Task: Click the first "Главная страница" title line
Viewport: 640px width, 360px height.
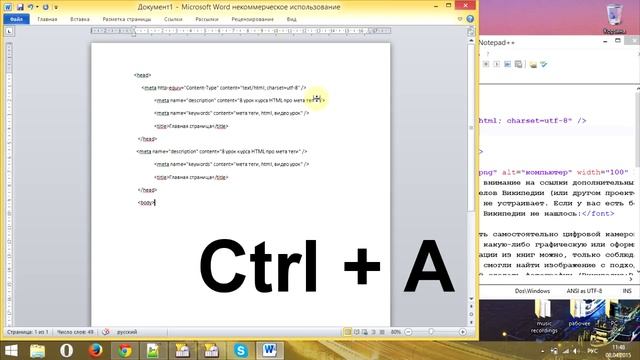Action: (x=191, y=126)
